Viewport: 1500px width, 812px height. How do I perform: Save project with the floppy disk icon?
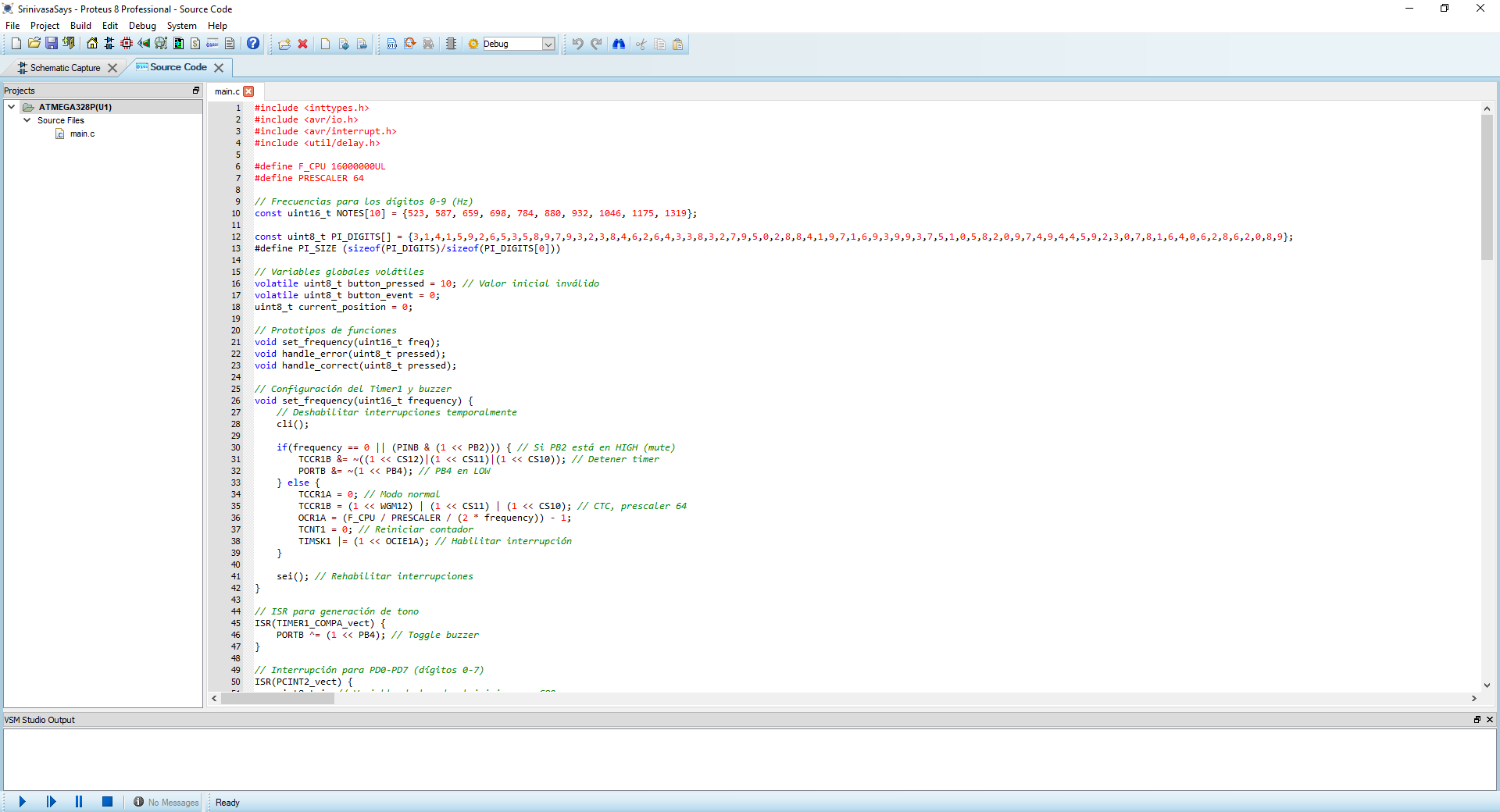(52, 44)
